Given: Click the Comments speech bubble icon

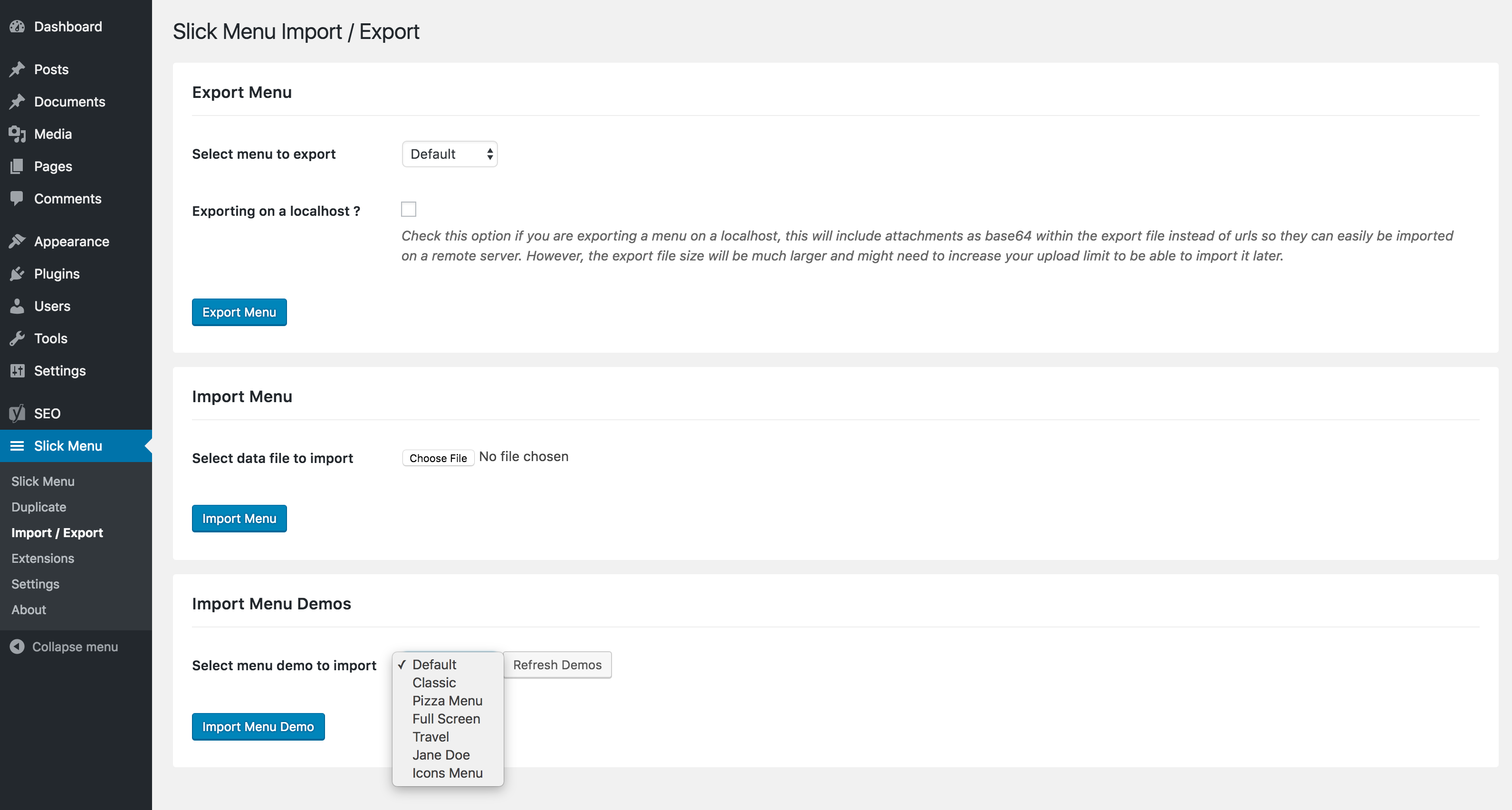Looking at the screenshot, I should [x=17, y=199].
